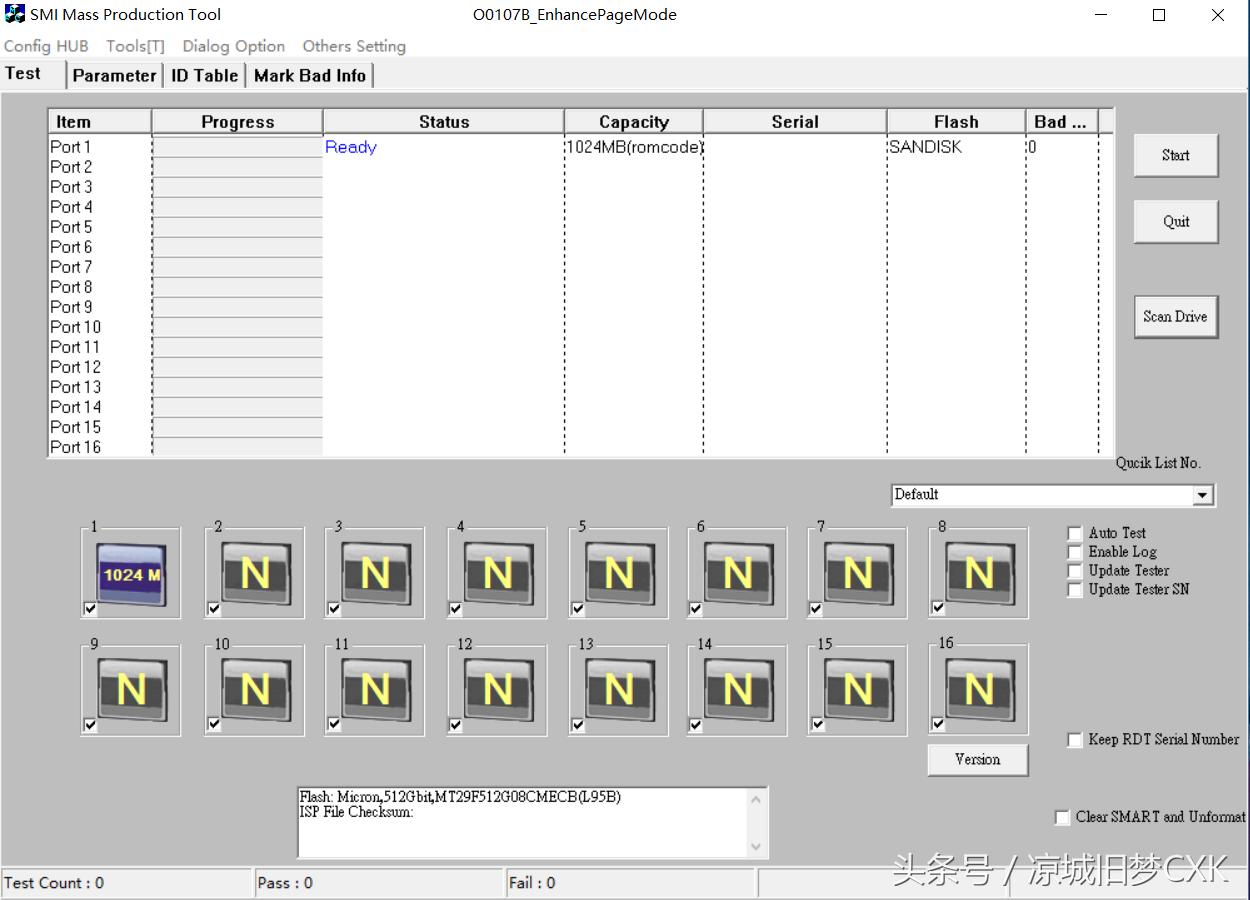Click the Scan Drive button
1250x900 pixels.
pos(1176,316)
